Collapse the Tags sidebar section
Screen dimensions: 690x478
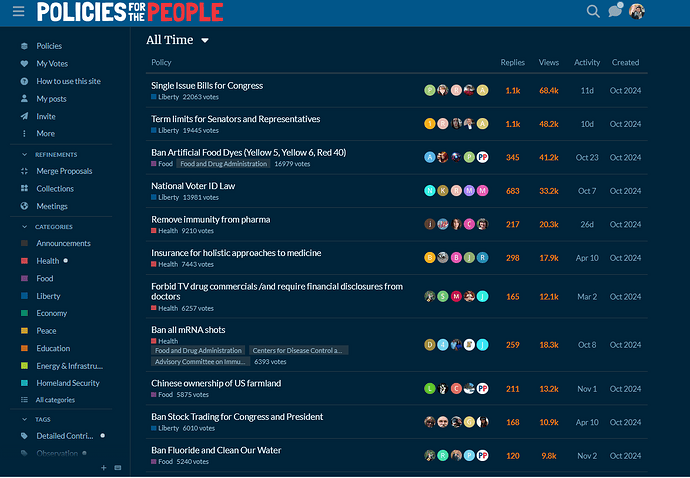click(x=24, y=420)
